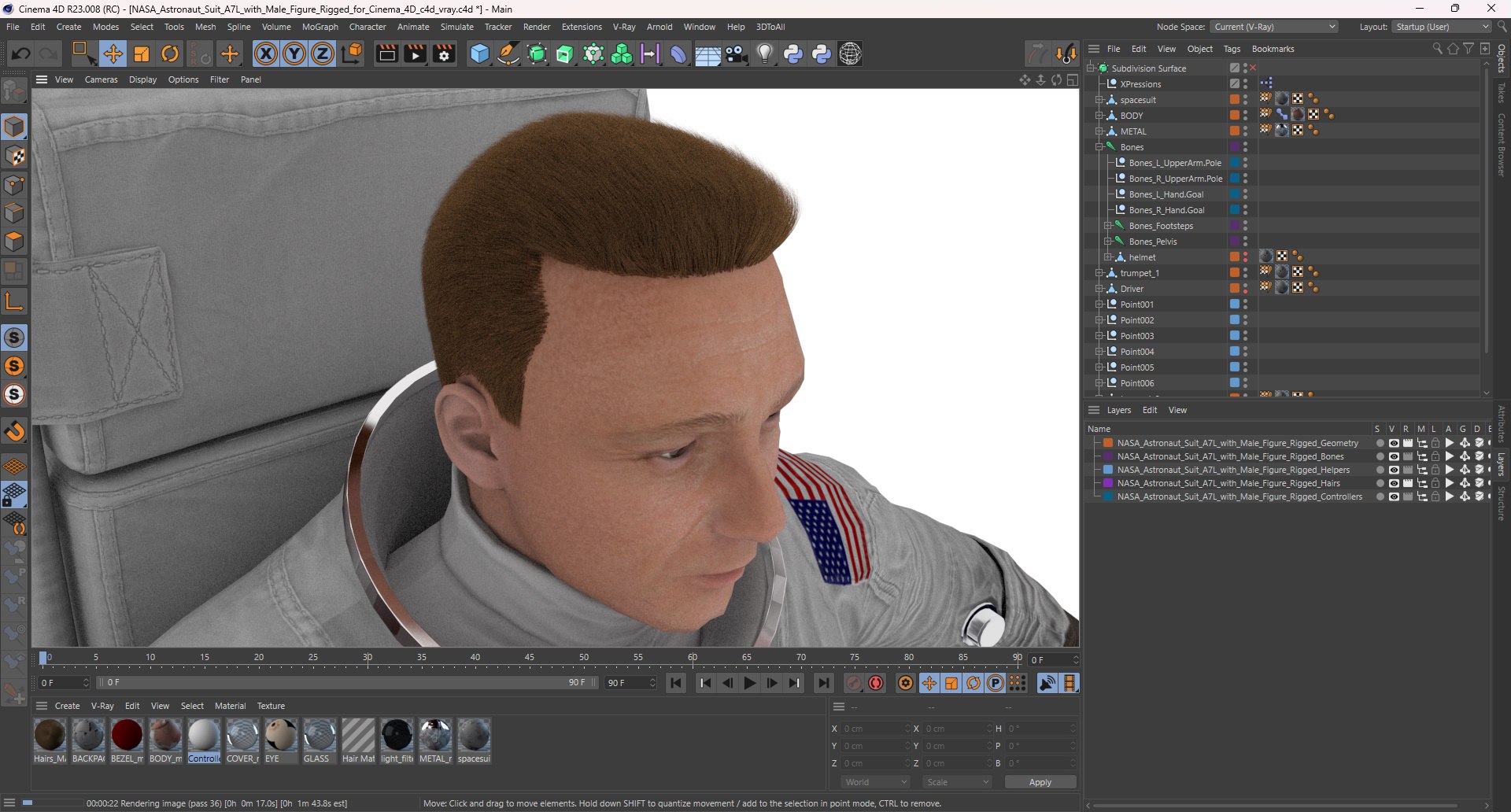Open the V-Ray menu in top bar

coord(624,27)
